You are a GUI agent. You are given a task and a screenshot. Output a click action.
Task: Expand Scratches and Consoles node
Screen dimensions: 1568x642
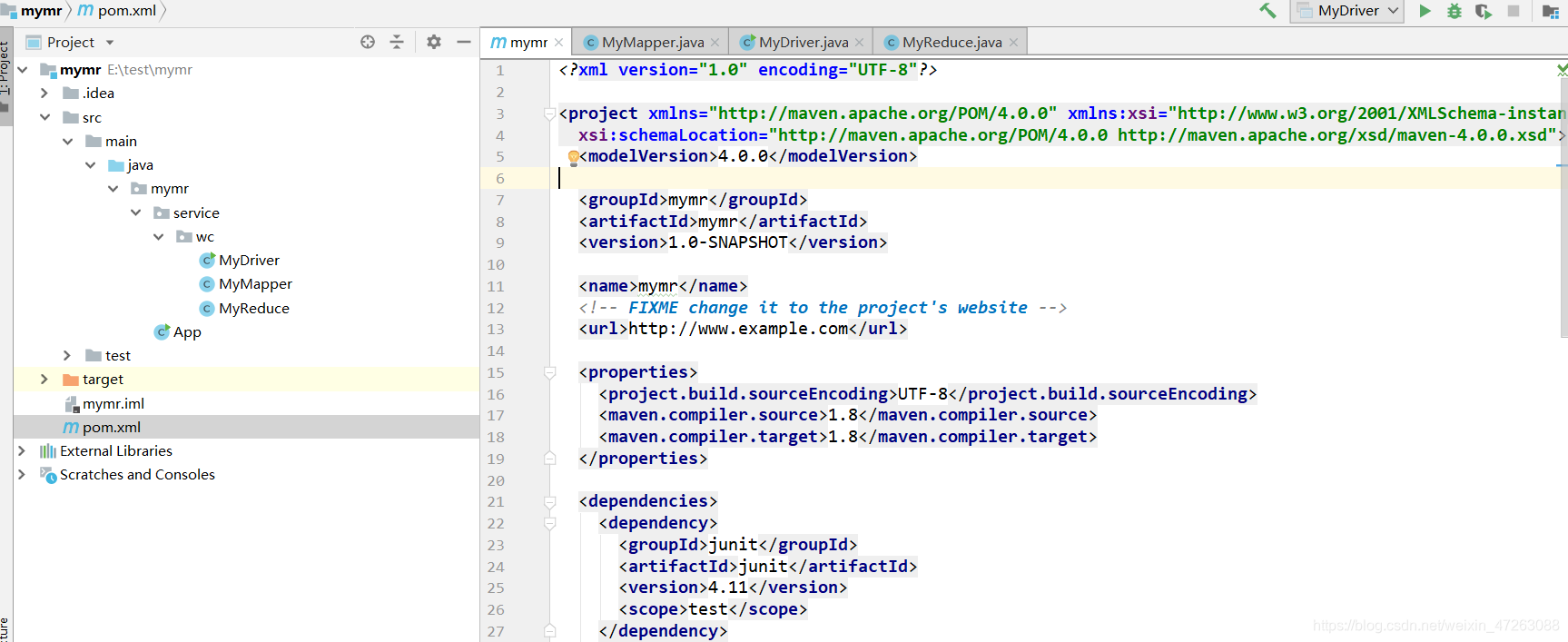point(22,474)
